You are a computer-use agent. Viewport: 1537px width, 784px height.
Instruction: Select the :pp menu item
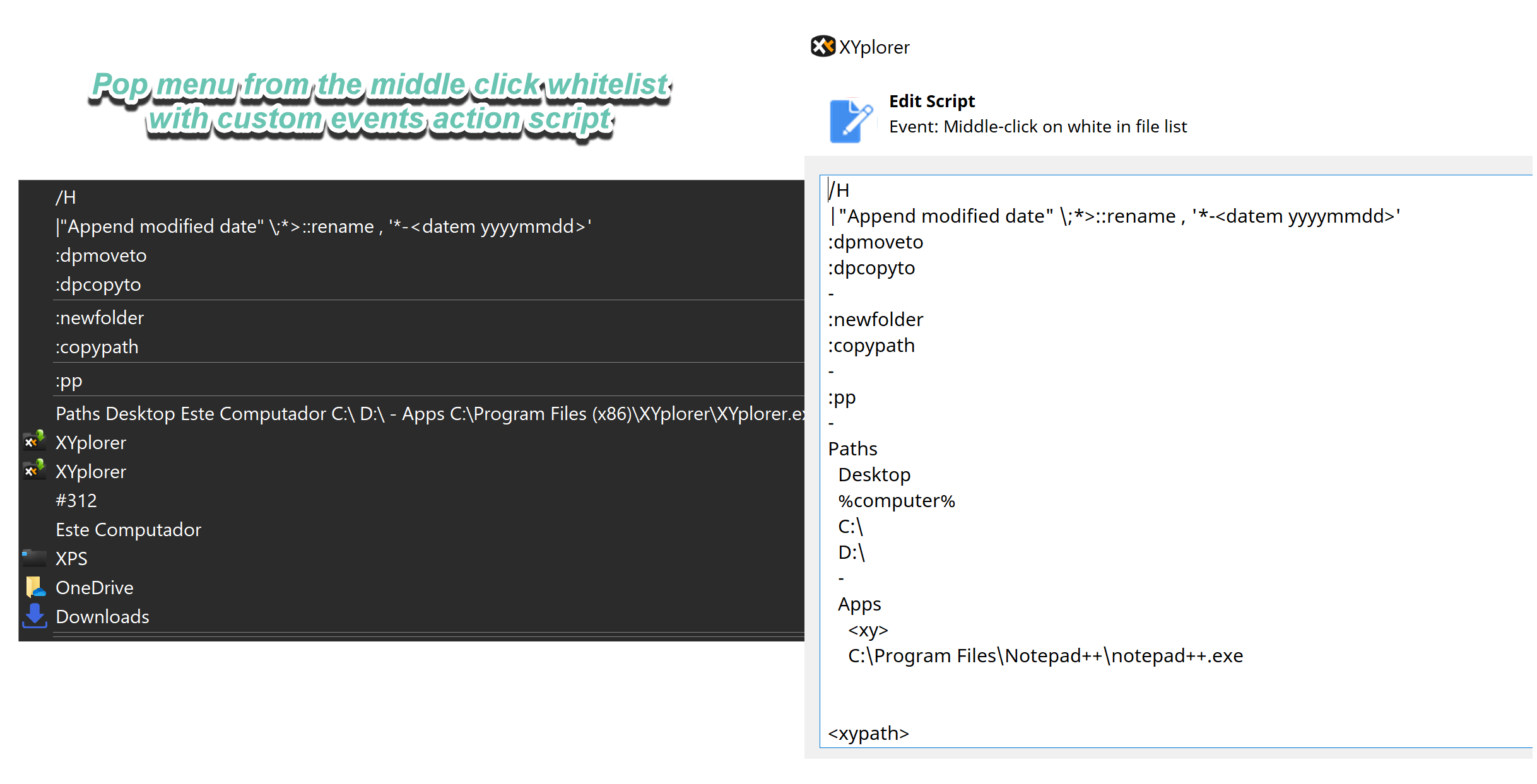coord(69,380)
